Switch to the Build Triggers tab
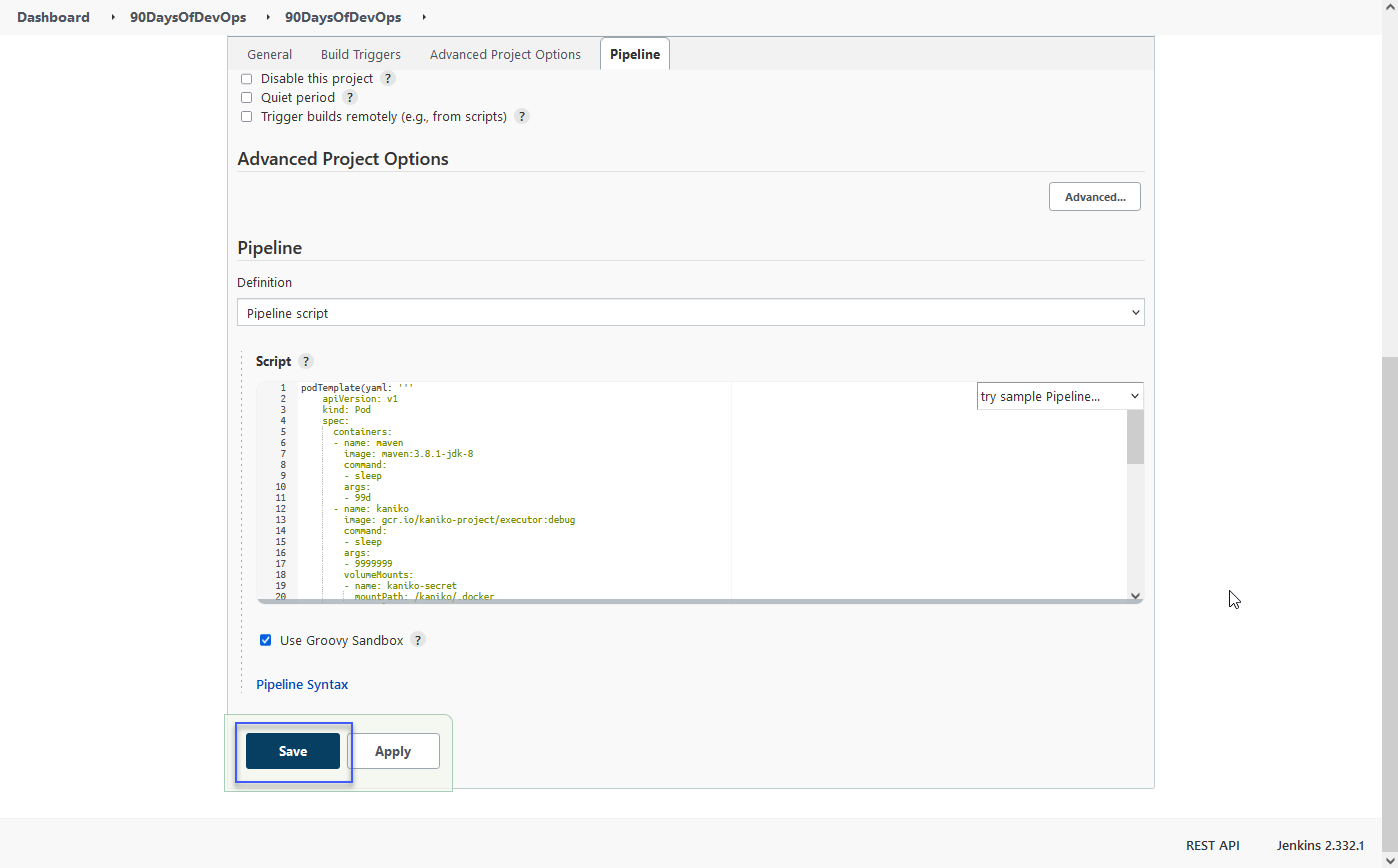This screenshot has width=1398, height=868. tap(360, 55)
